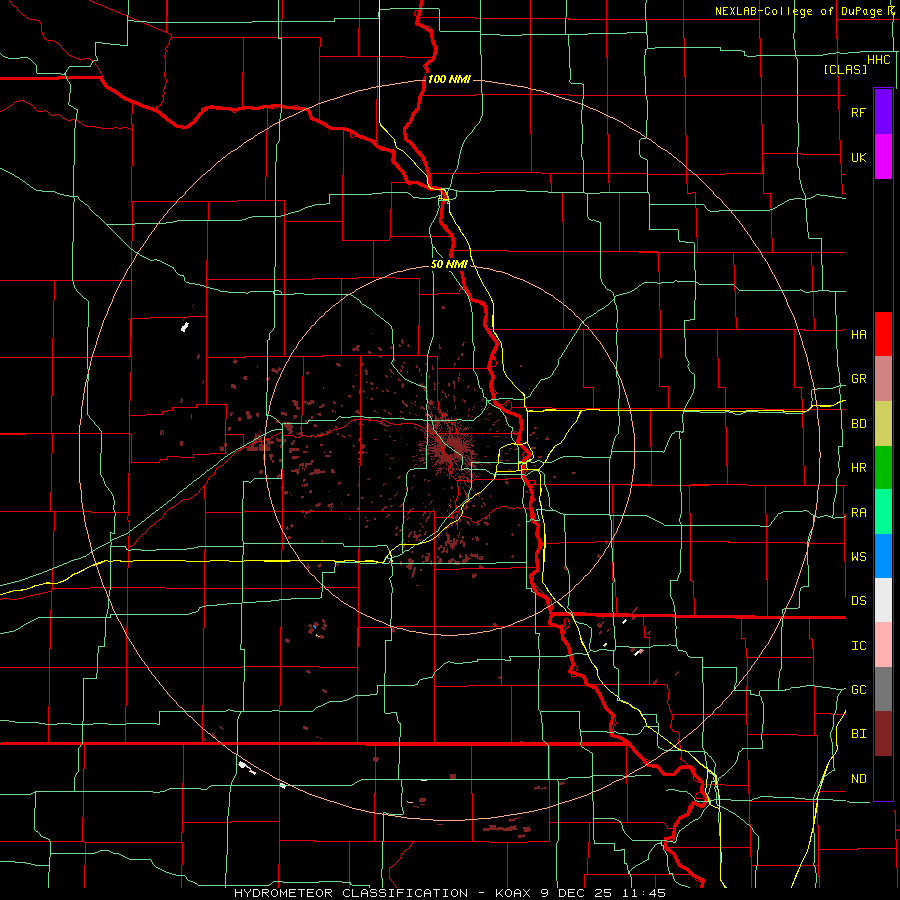Click the red HA legend swatch
This screenshot has height=900, width=900.
[883, 334]
